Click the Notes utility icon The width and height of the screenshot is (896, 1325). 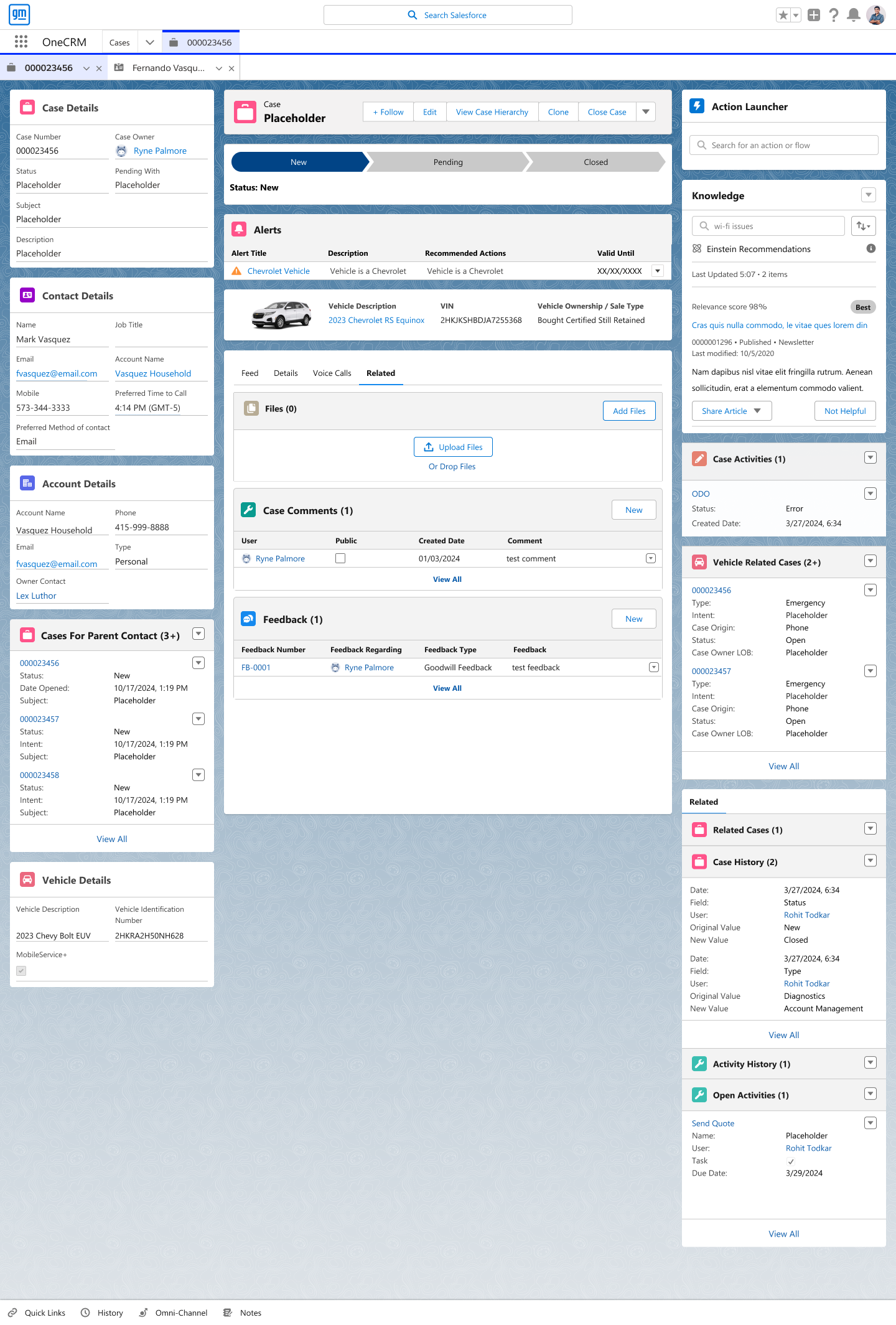228,1313
